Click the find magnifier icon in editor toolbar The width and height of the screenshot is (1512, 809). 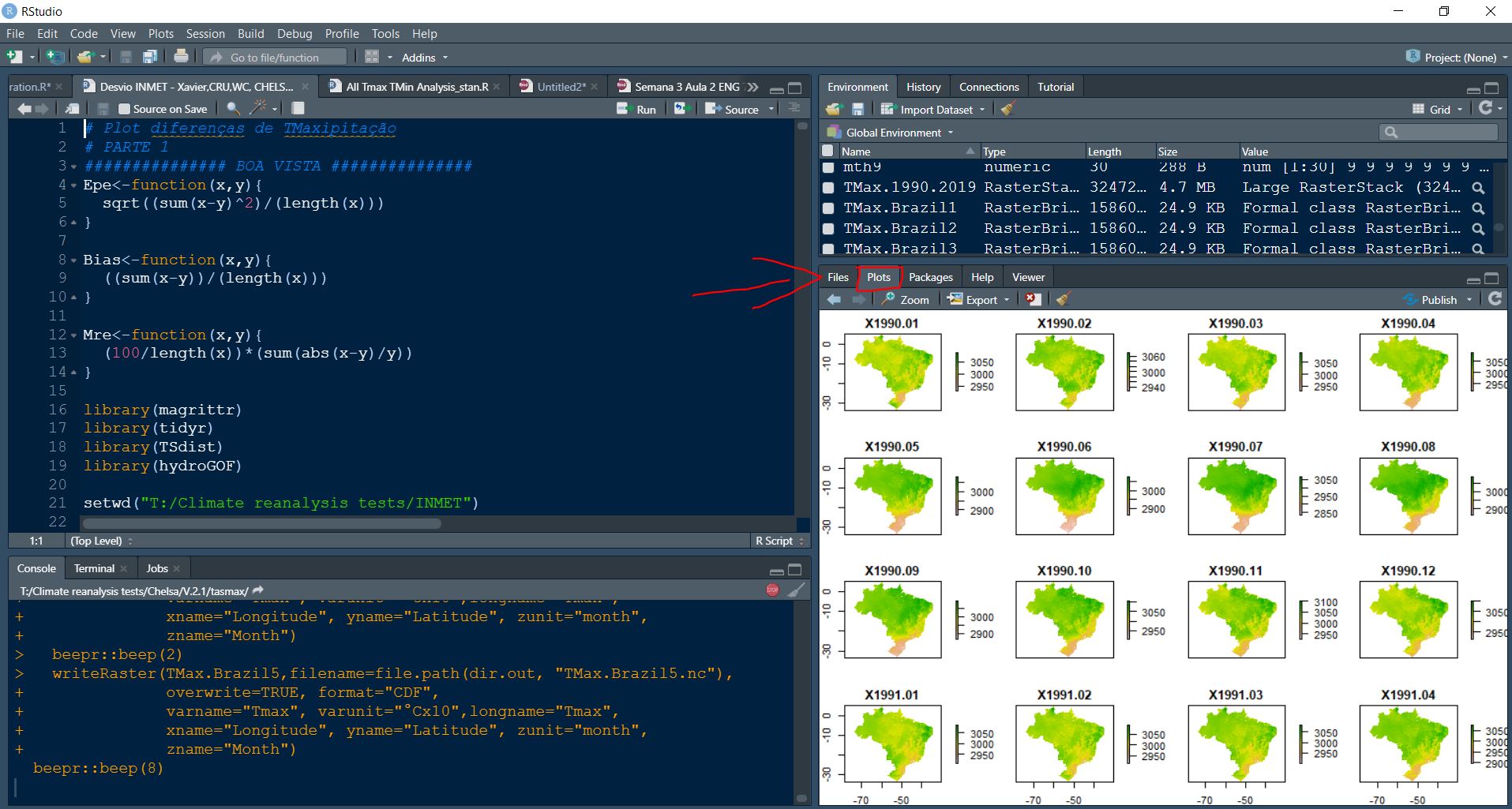[232, 109]
